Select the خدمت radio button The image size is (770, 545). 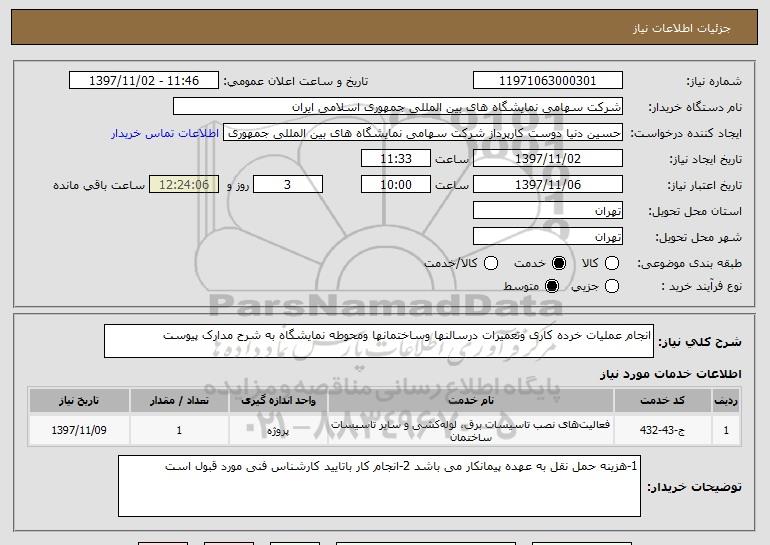point(558,263)
